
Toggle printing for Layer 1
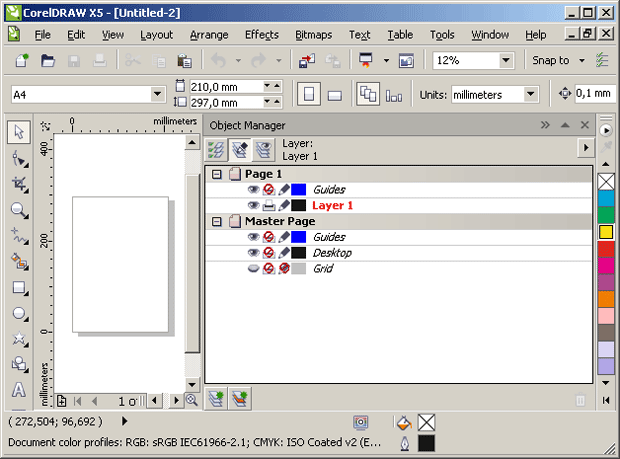click(269, 206)
